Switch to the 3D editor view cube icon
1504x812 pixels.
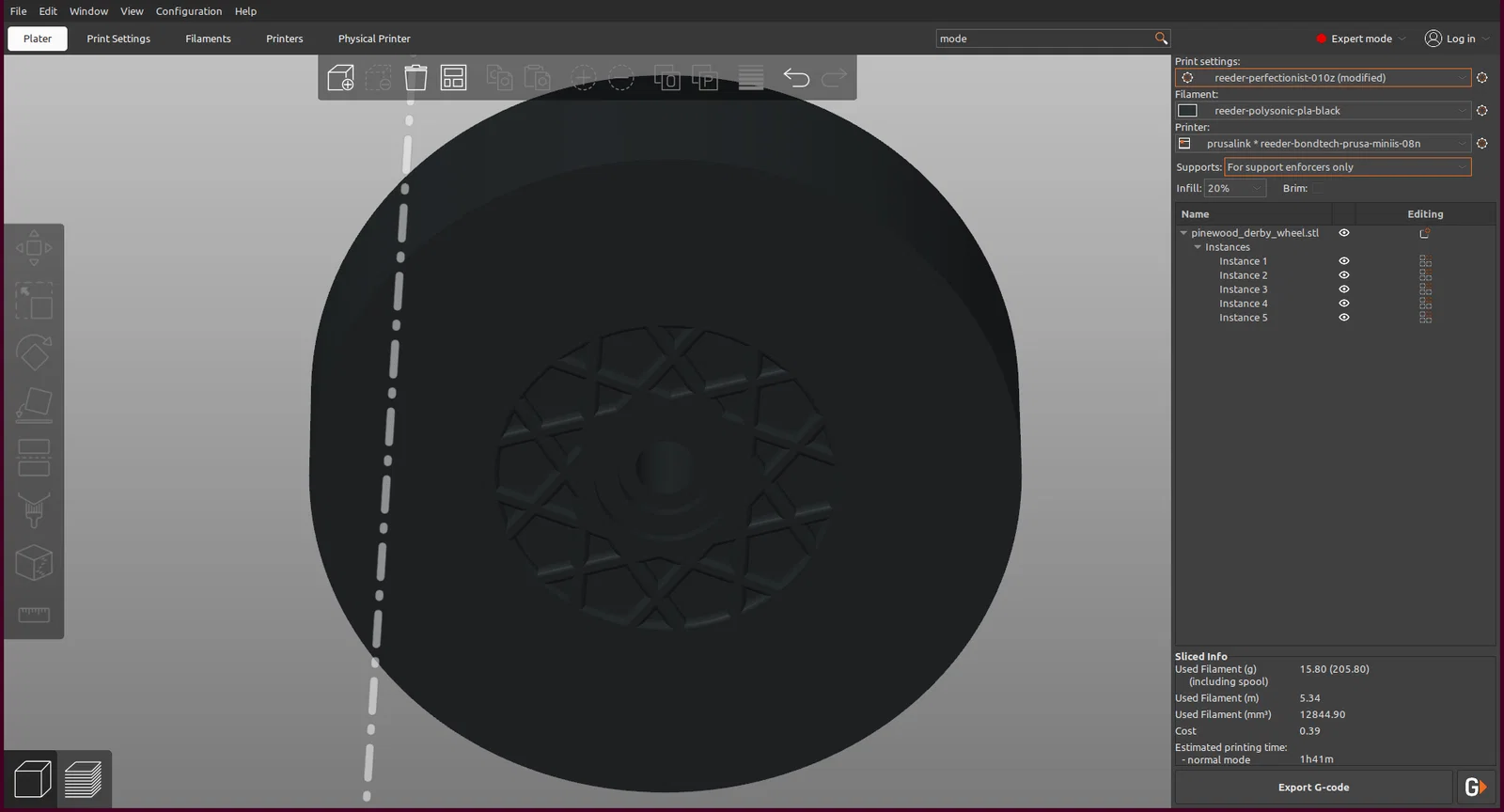(32, 779)
